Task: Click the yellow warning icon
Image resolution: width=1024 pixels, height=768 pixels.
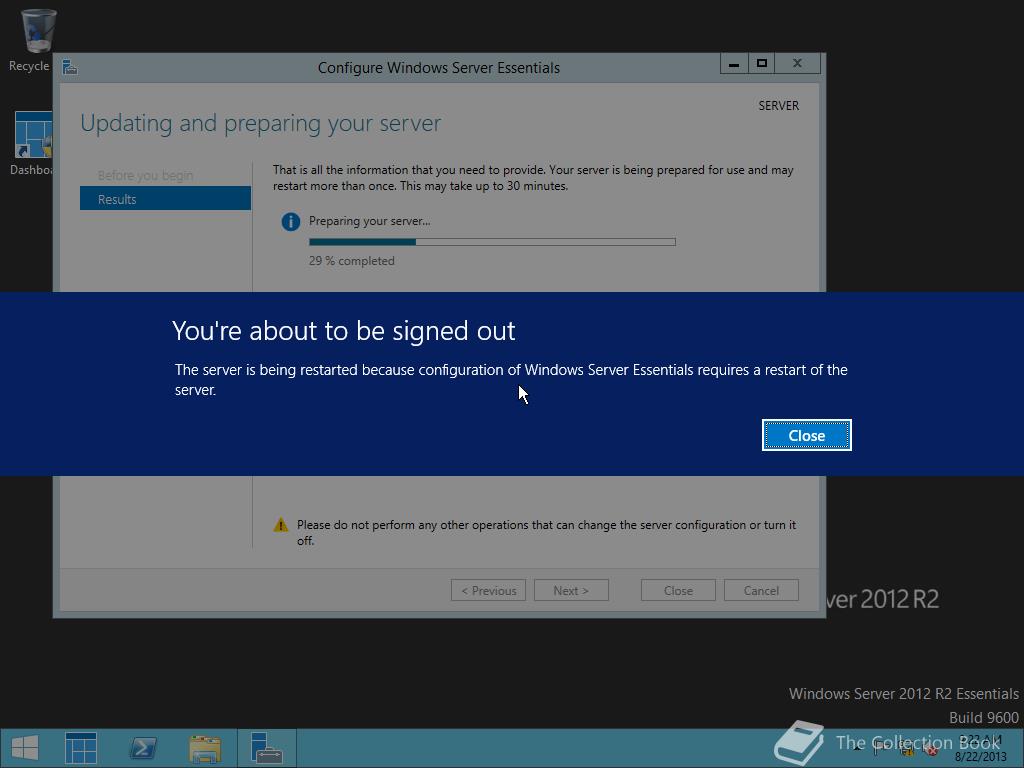Action: (x=281, y=524)
